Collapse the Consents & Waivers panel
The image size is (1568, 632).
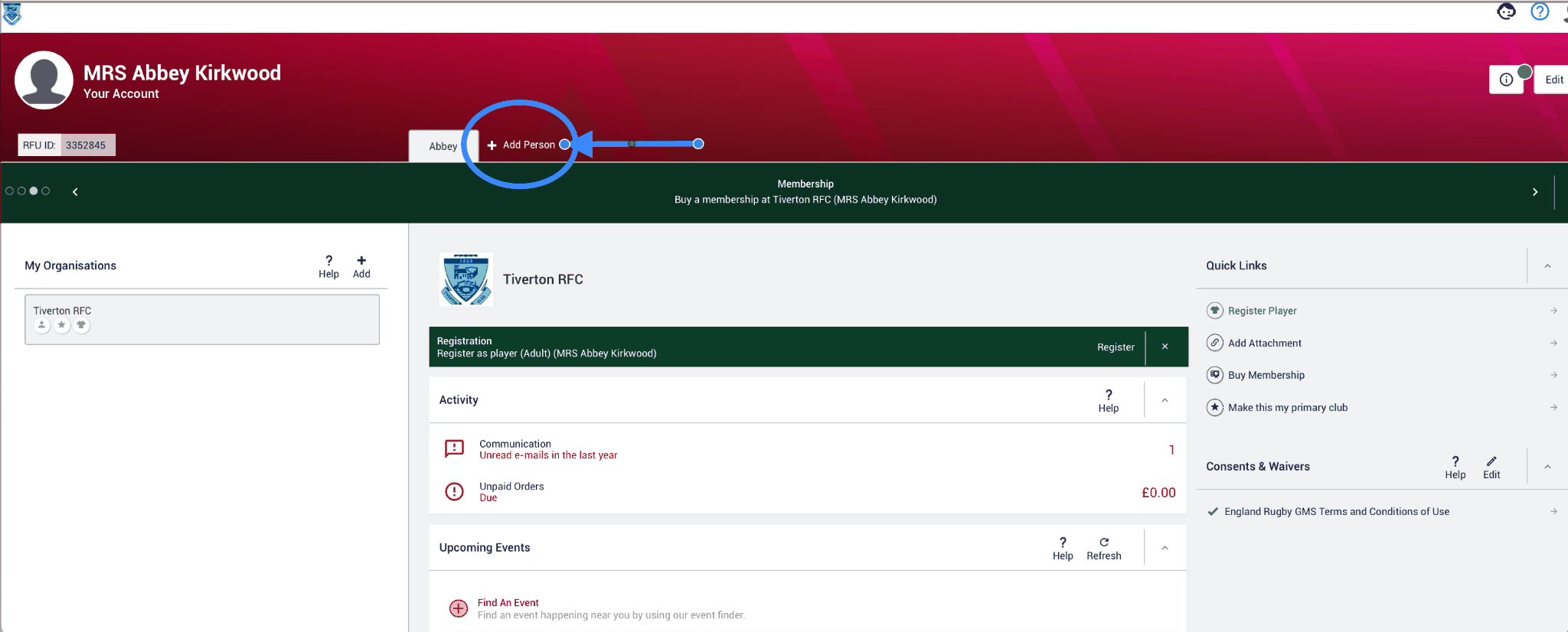click(1547, 467)
